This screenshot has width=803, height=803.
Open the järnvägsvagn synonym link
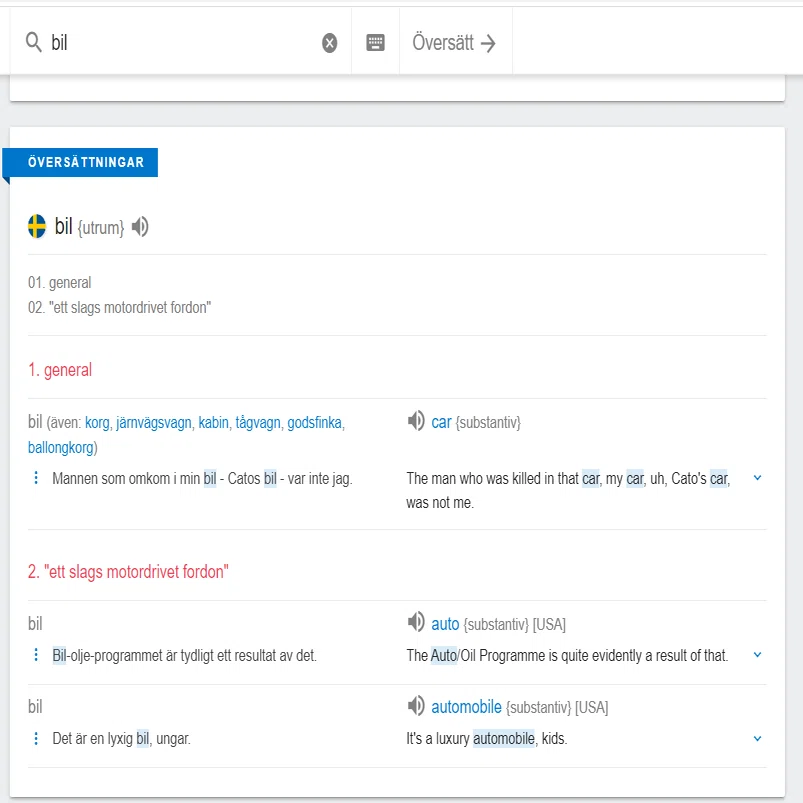pos(154,422)
